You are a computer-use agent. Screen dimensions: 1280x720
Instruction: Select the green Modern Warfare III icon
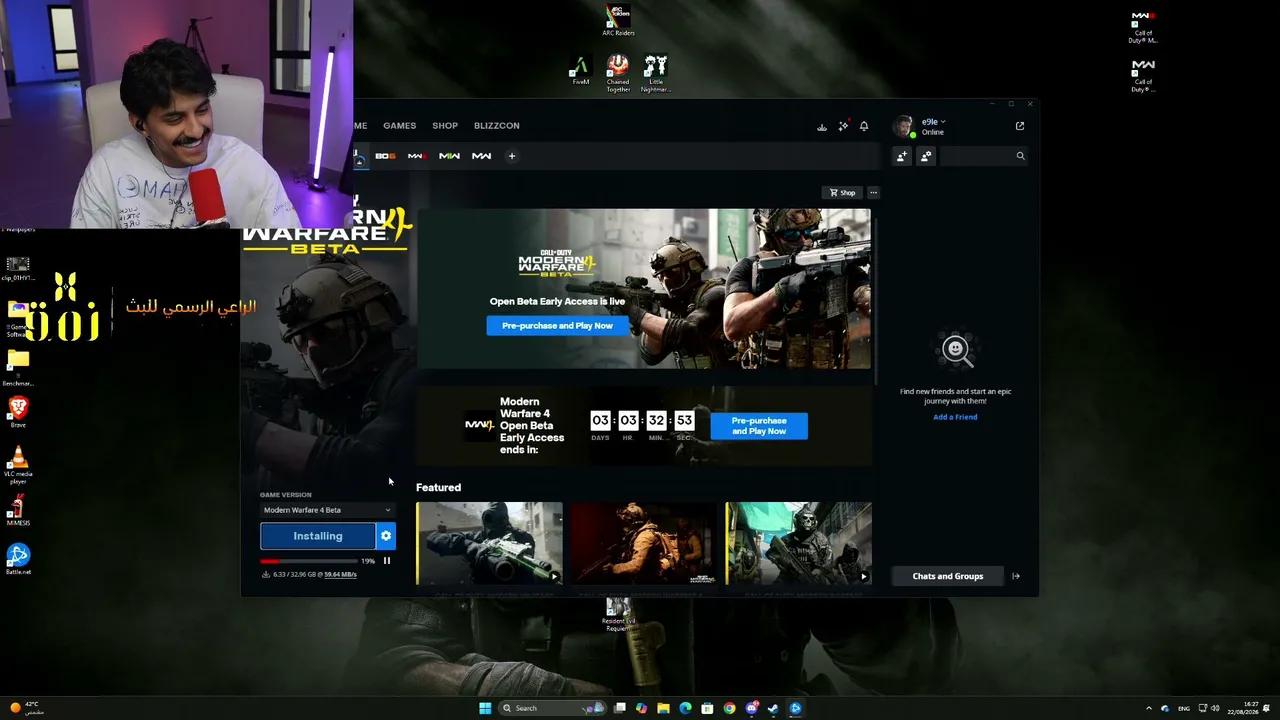tap(449, 156)
